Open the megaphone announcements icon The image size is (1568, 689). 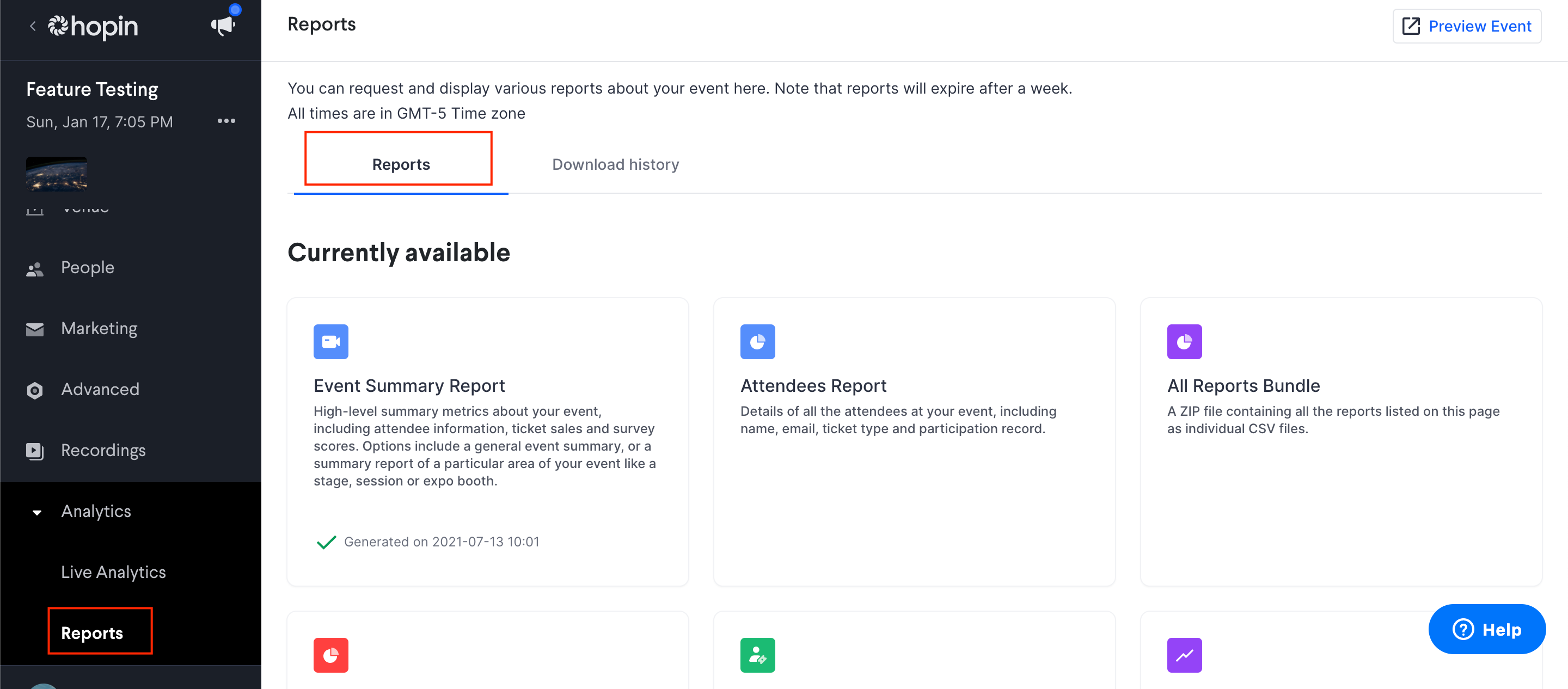click(223, 26)
